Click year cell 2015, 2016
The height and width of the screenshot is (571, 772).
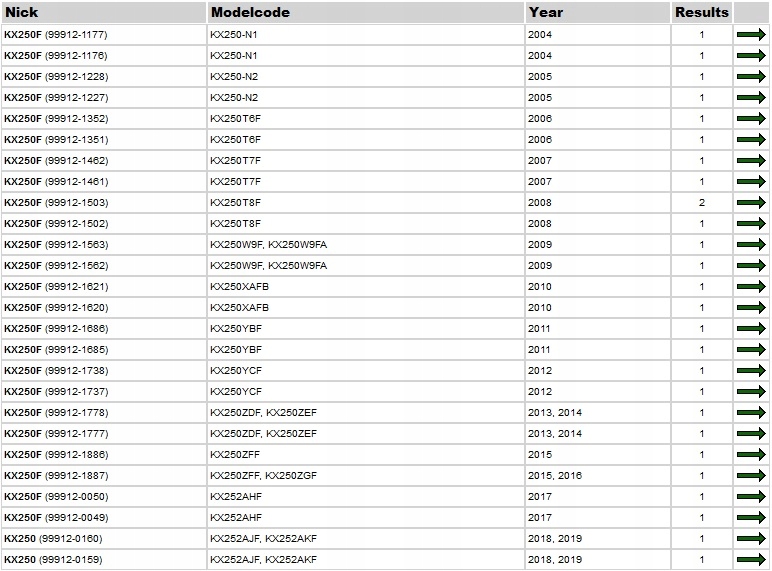click(555, 476)
